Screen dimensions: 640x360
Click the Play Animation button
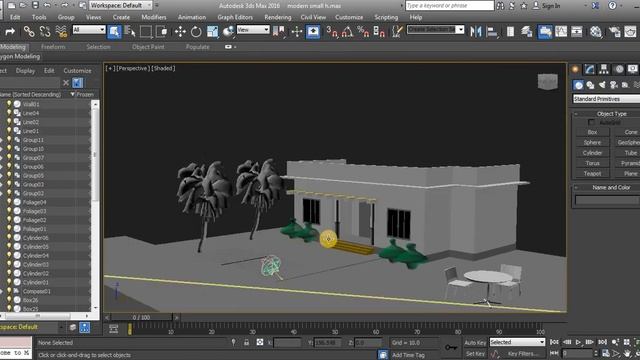point(578,342)
